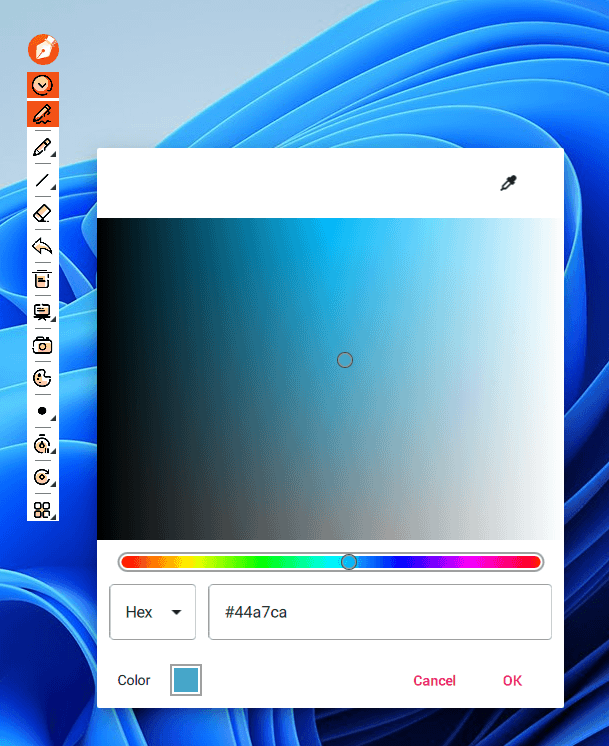Click the hue slider handle

[x=349, y=562]
